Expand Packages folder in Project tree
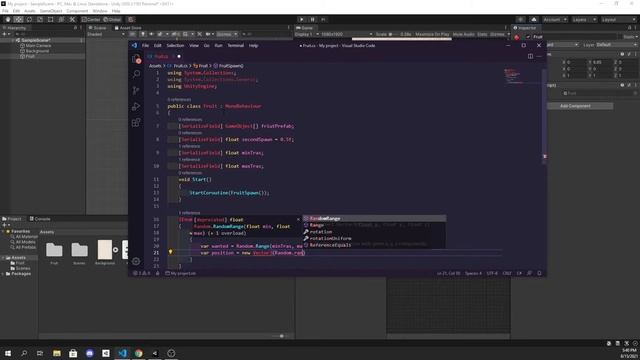The height and width of the screenshot is (360, 640). (x=3, y=274)
